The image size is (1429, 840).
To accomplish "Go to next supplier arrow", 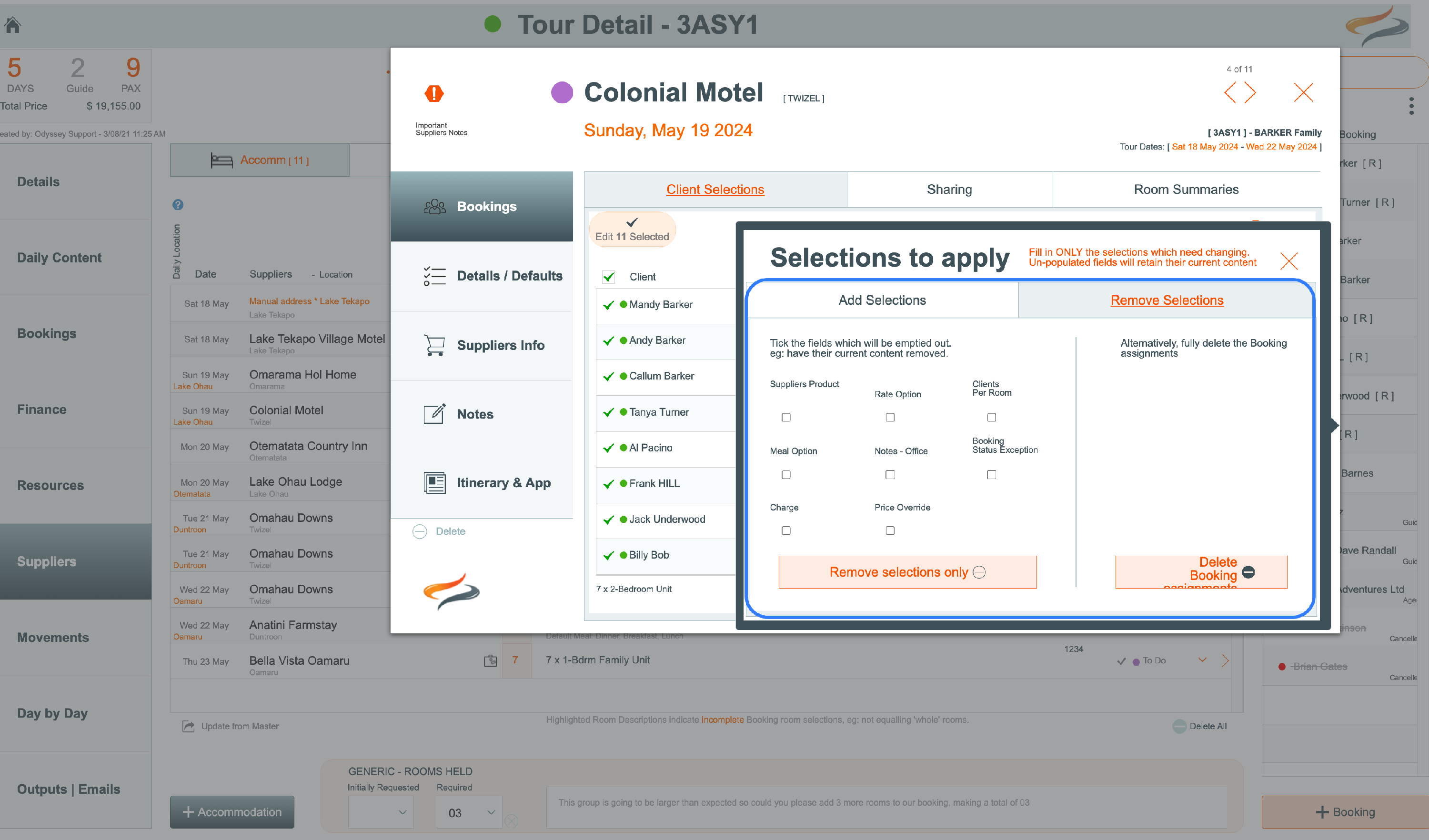I will 1250,92.
